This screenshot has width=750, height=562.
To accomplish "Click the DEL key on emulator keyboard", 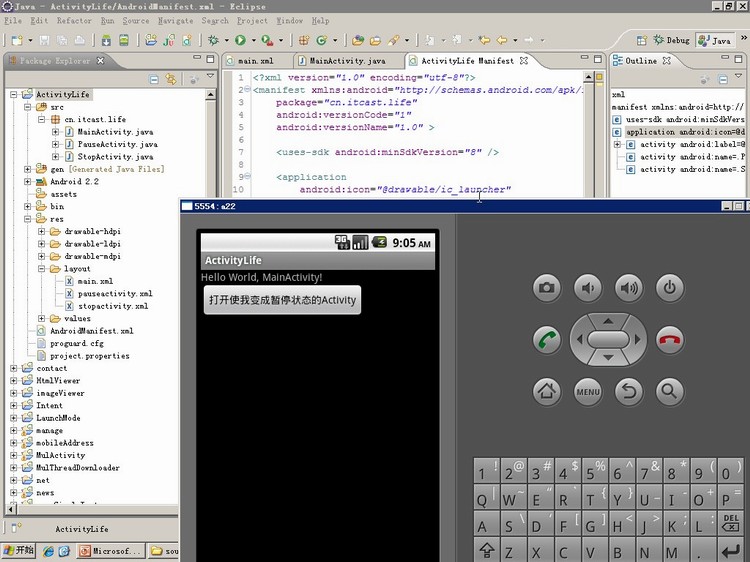I will 730,523.
